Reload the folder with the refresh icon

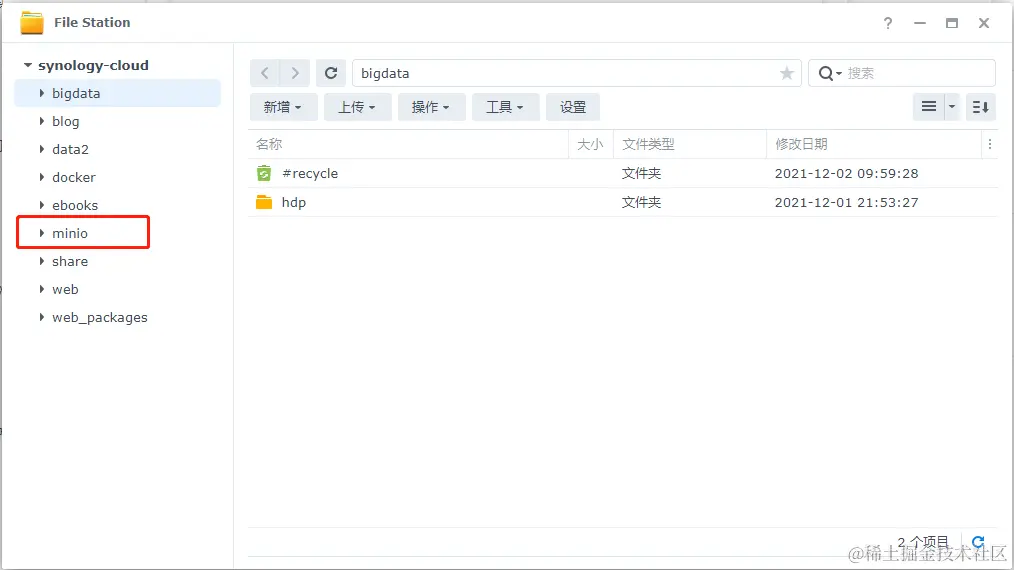(331, 73)
